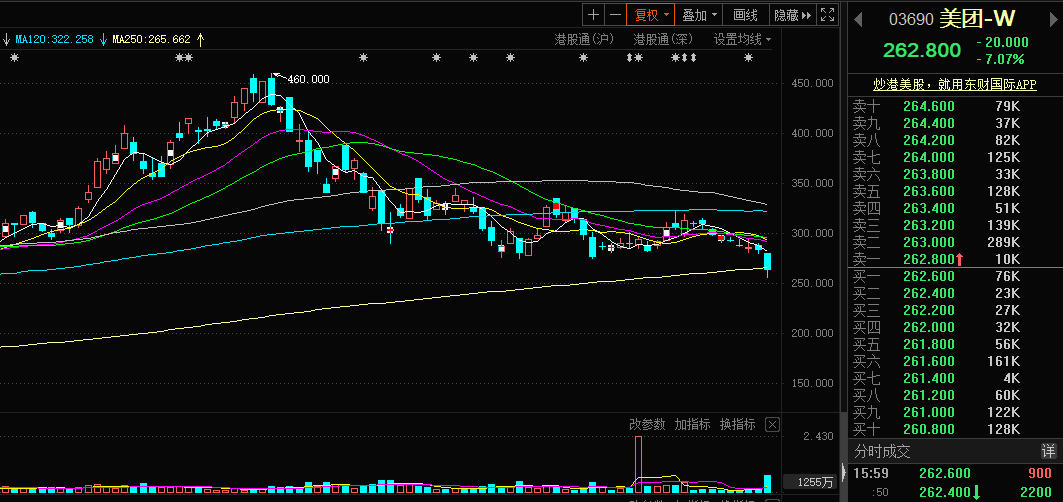Viewport: 1063px width, 502px height.
Task: Hide side panel with 隐藏 button
Action: coord(791,15)
